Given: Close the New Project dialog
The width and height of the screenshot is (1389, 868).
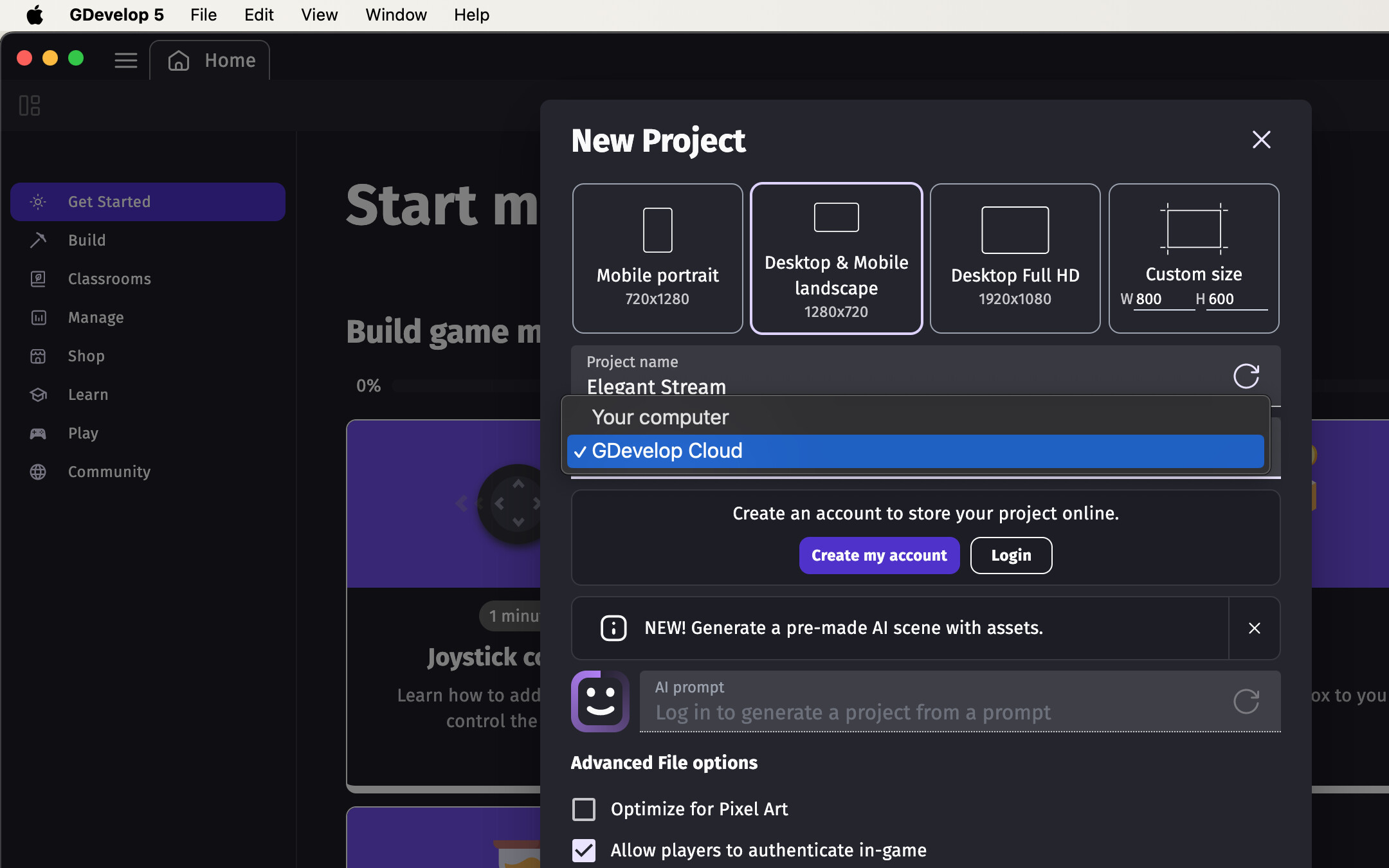Looking at the screenshot, I should 1261,140.
